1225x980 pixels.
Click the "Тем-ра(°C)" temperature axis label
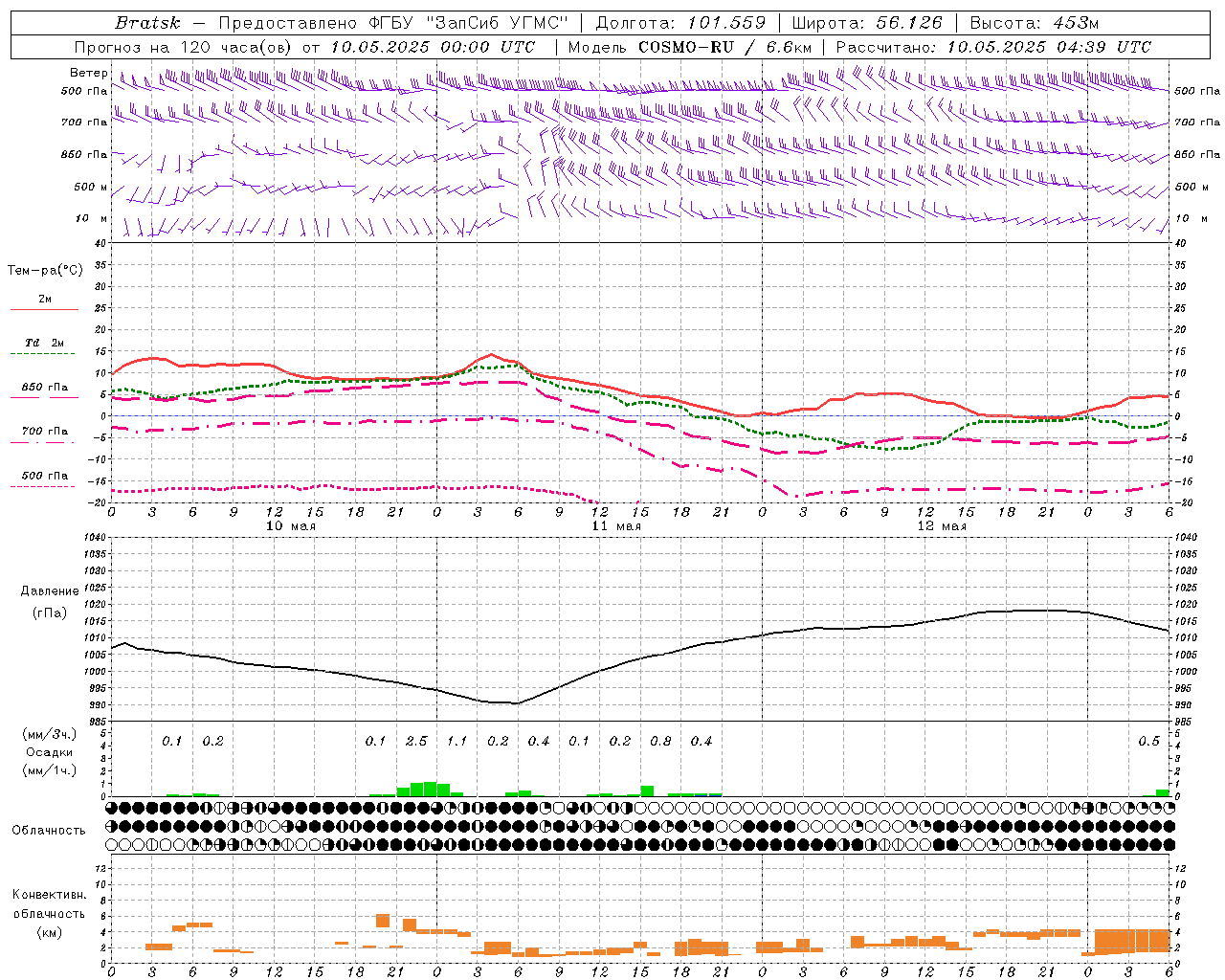pyautogui.click(x=45, y=271)
